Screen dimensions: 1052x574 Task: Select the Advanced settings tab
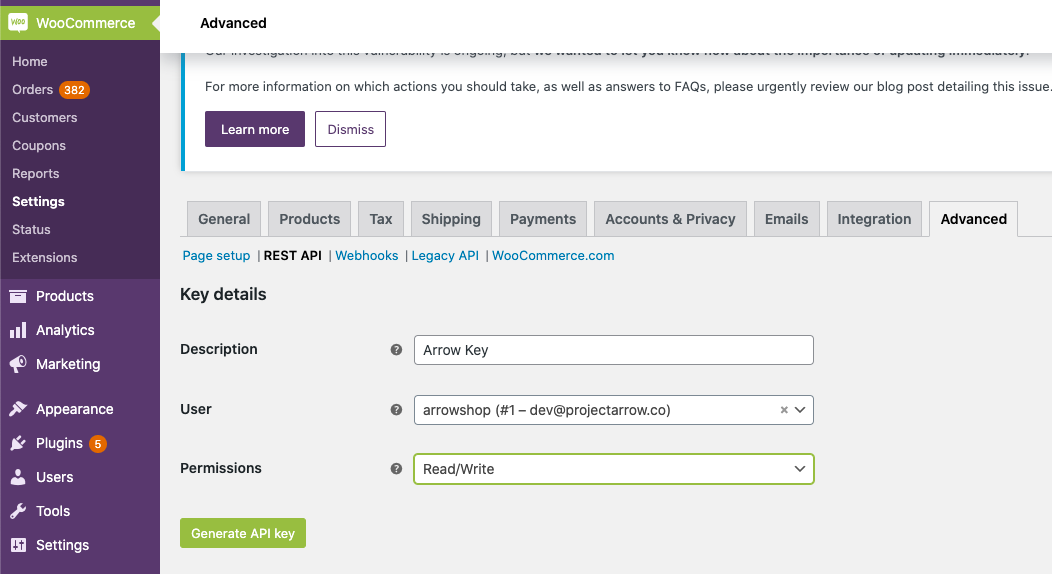[974, 219]
